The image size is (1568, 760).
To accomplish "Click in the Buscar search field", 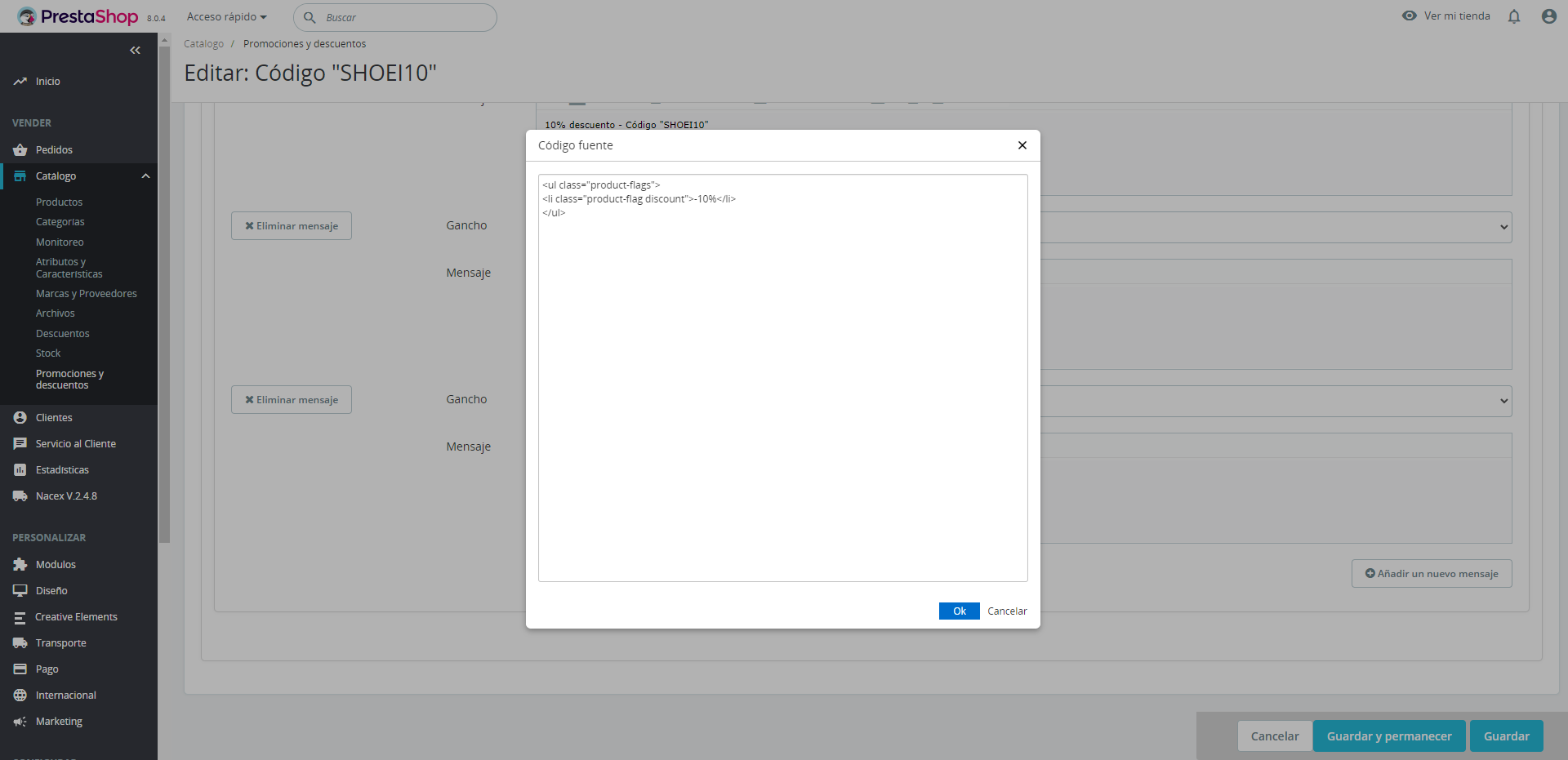I will point(394,17).
